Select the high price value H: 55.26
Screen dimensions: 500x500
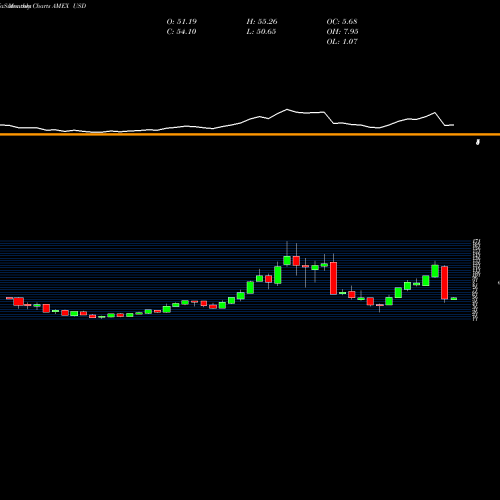pyautogui.click(x=262, y=21)
